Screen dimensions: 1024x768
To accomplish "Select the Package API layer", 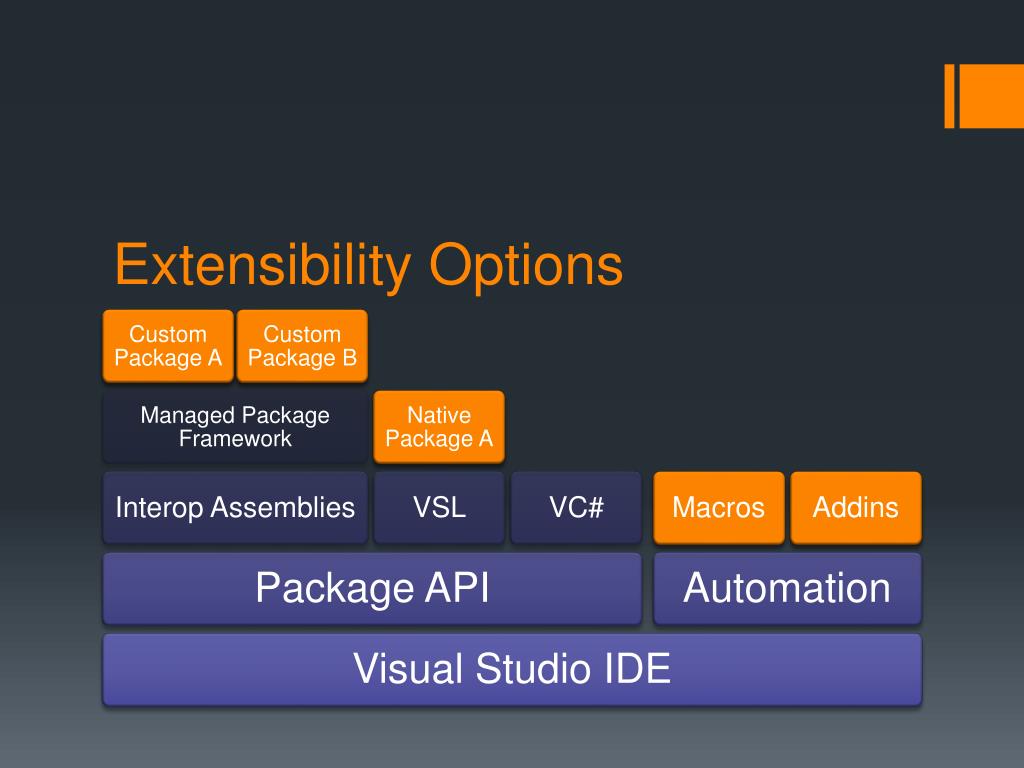I will 372,588.
